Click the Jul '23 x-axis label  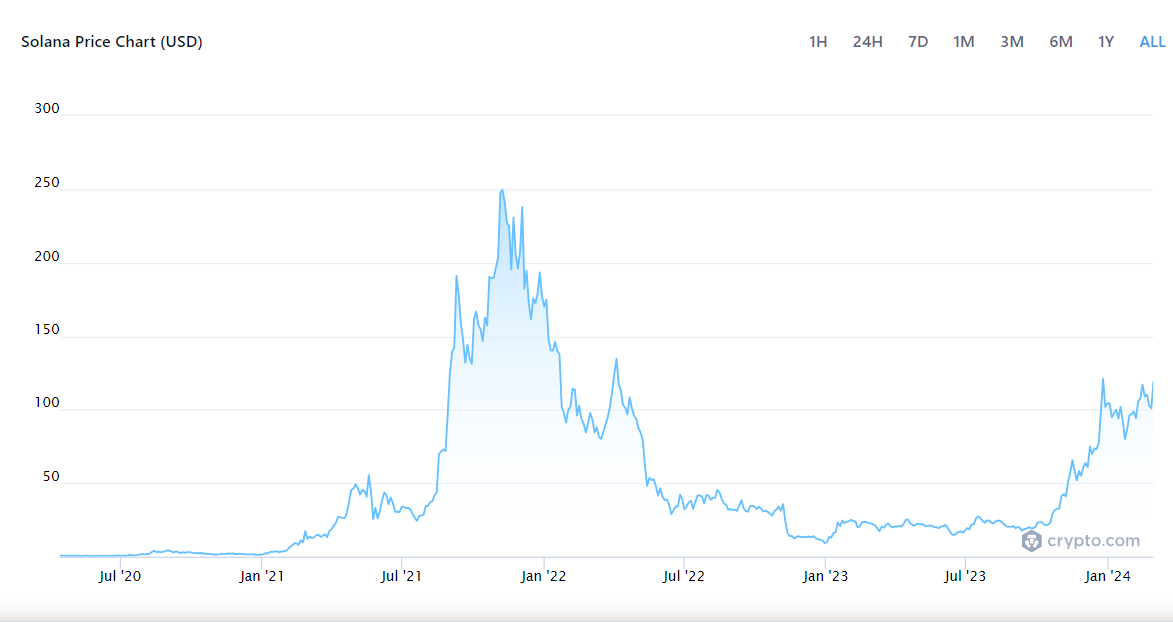tap(965, 576)
